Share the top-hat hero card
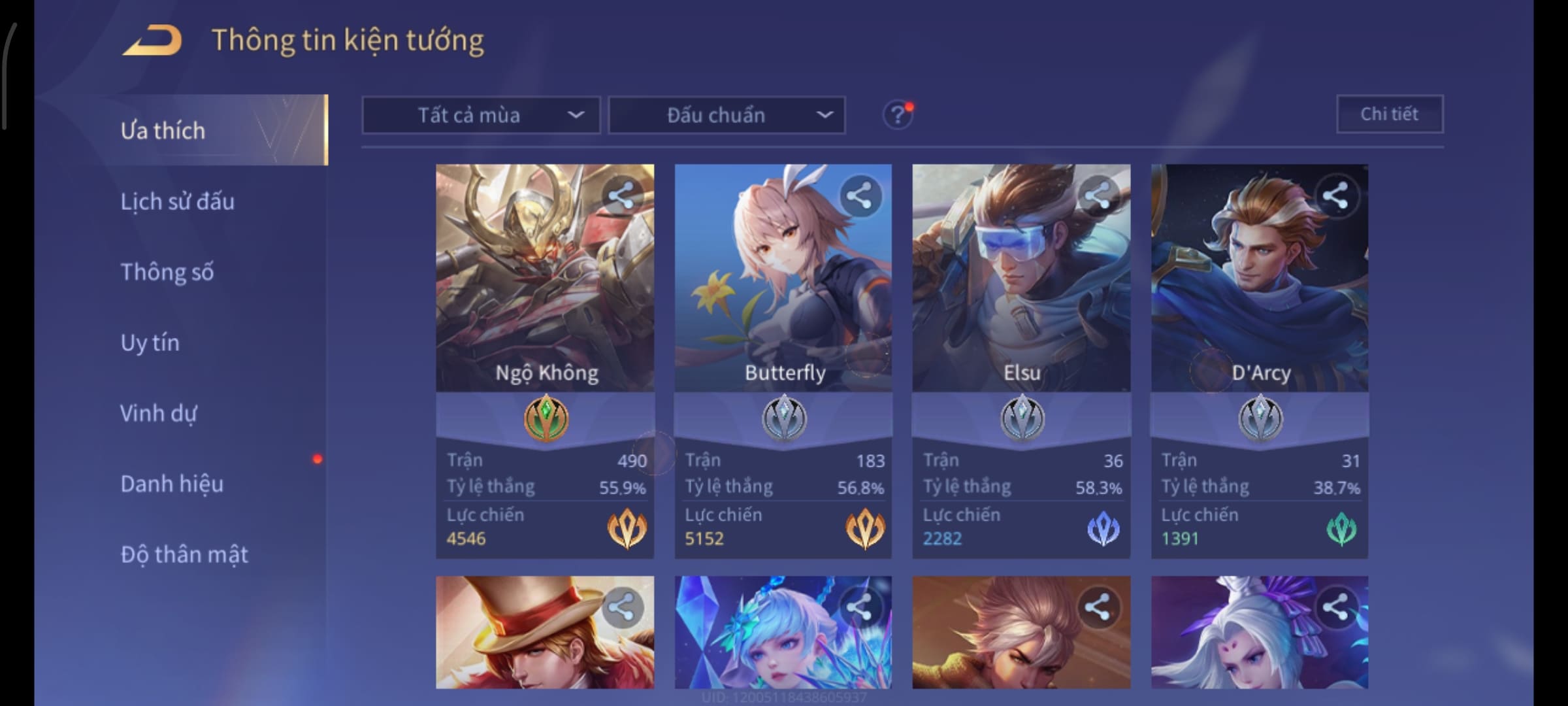Screen dimensions: 1568x706 tap(621, 607)
